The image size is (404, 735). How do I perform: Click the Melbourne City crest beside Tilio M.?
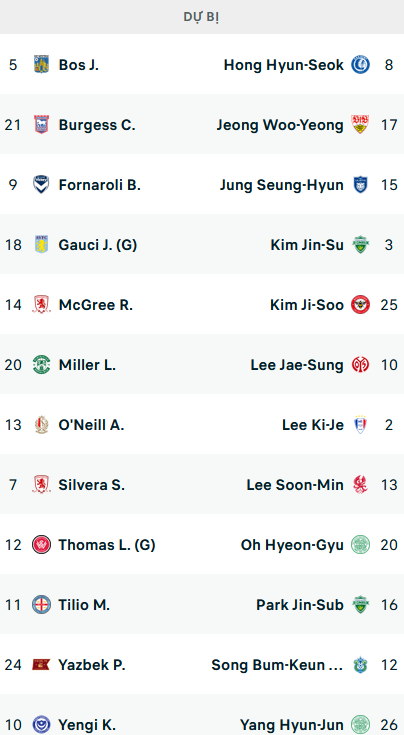(41, 604)
